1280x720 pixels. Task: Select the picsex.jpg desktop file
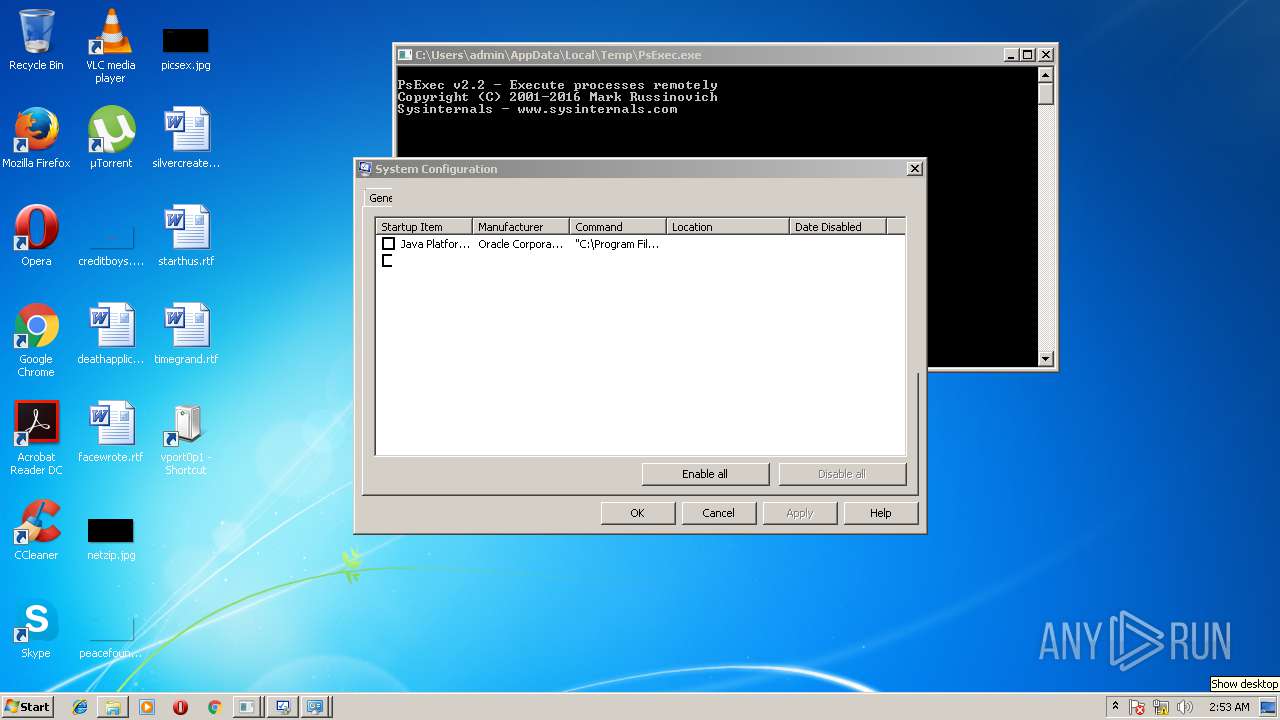(x=185, y=47)
